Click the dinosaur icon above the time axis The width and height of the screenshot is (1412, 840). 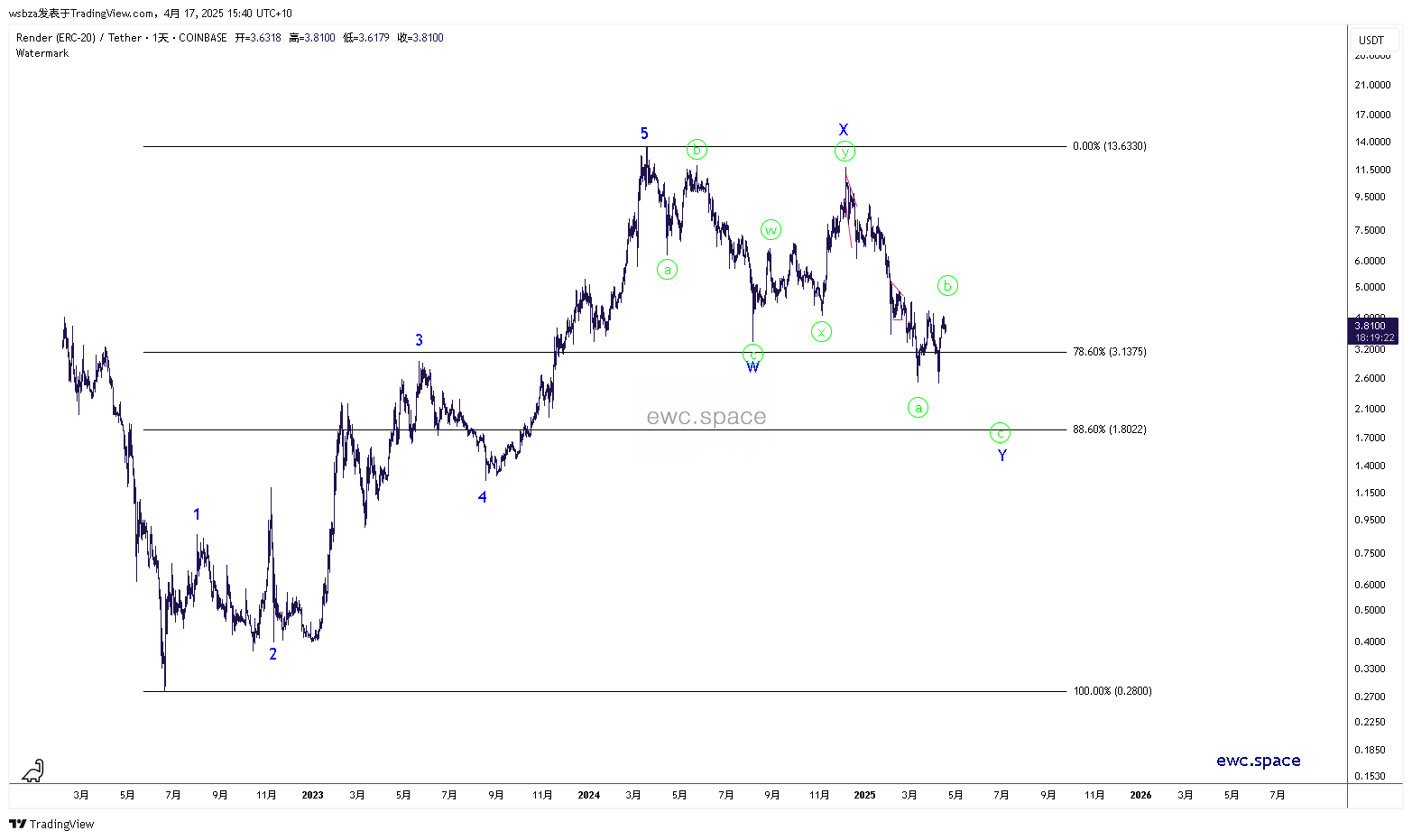[32, 771]
